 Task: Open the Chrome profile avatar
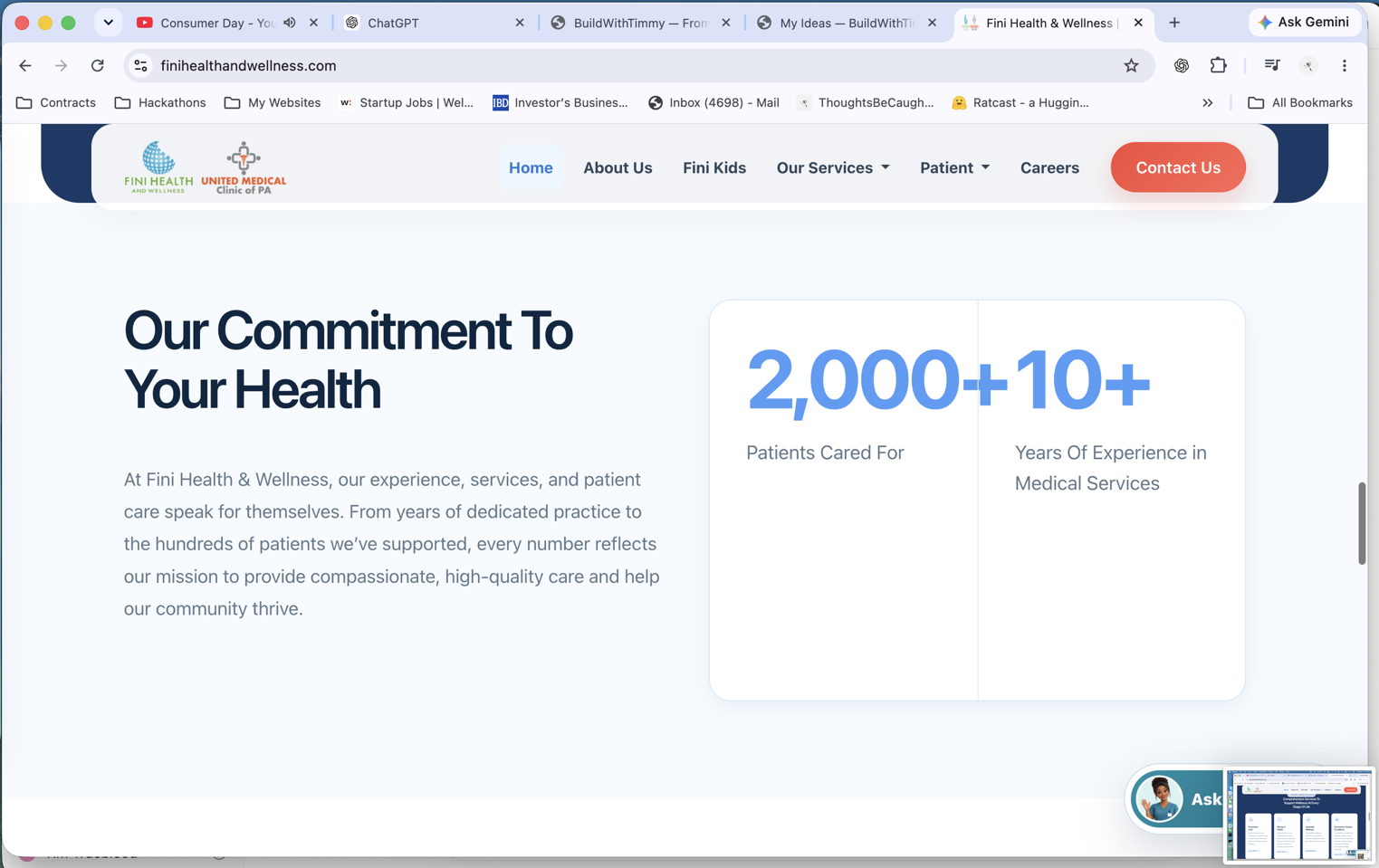[x=1308, y=66]
